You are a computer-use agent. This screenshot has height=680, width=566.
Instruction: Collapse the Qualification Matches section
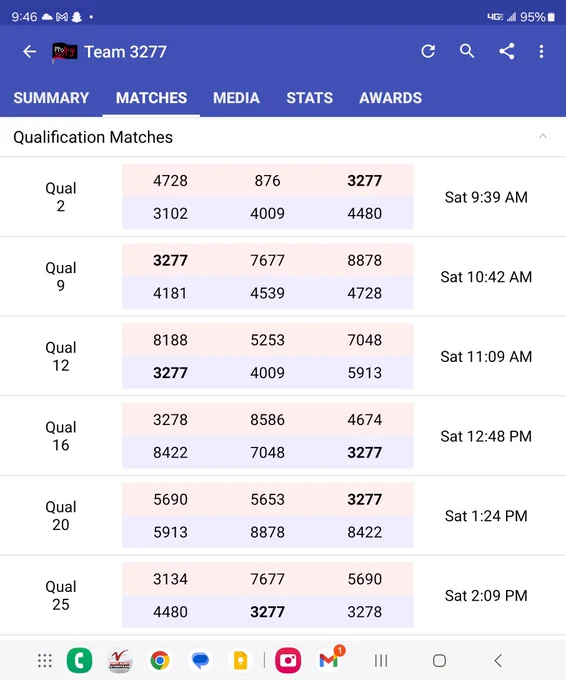click(x=543, y=137)
